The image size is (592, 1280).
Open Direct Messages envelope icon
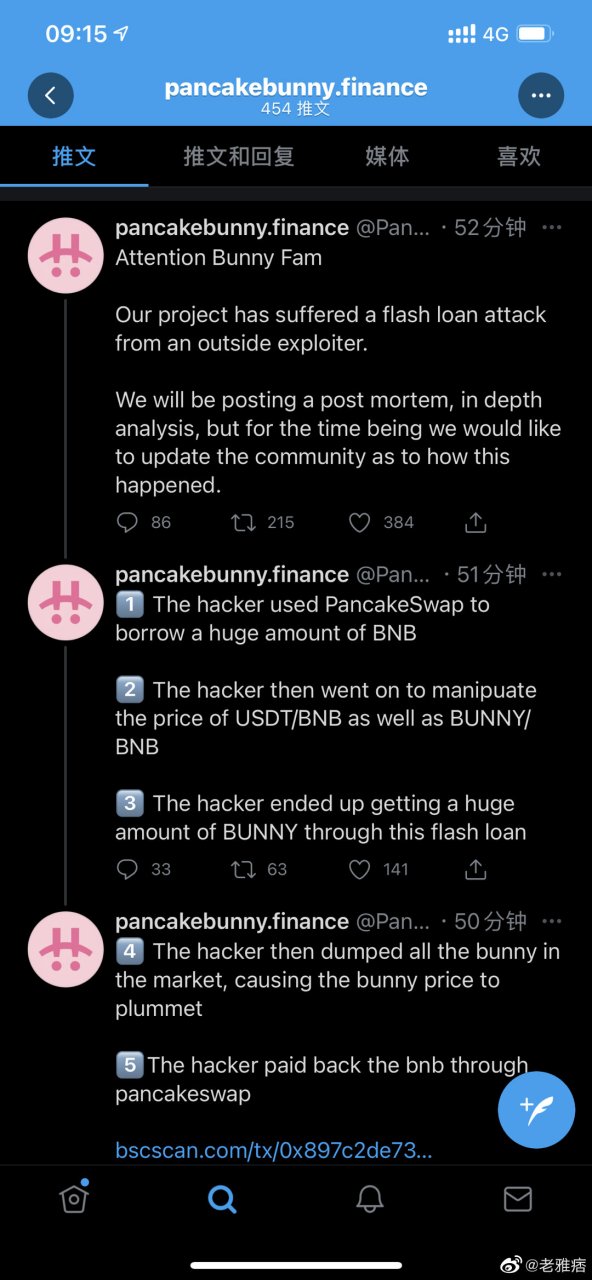click(x=518, y=1198)
